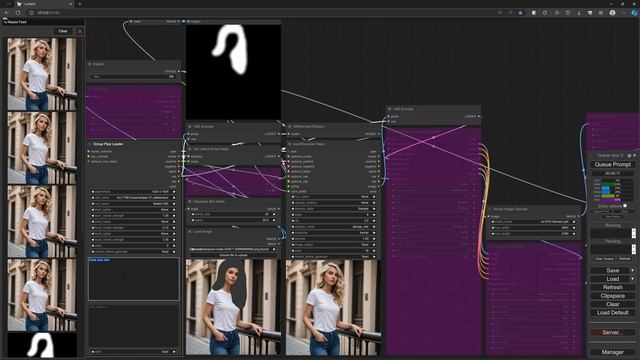Select the second image feed thumbnail
Screen dimensions: 640x360
tap(42, 148)
